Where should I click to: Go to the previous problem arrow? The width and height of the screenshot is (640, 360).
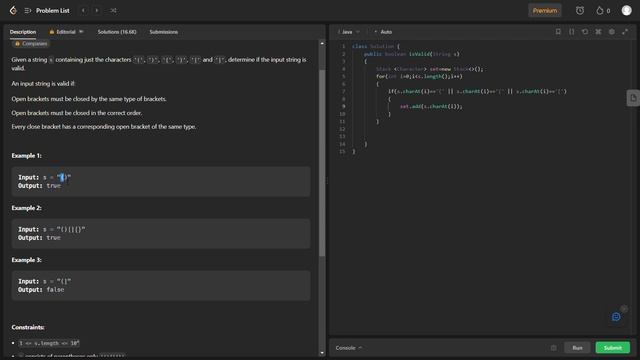pos(83,11)
